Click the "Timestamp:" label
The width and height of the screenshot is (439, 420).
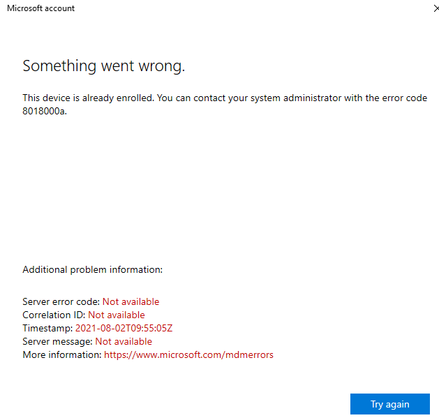47,328
